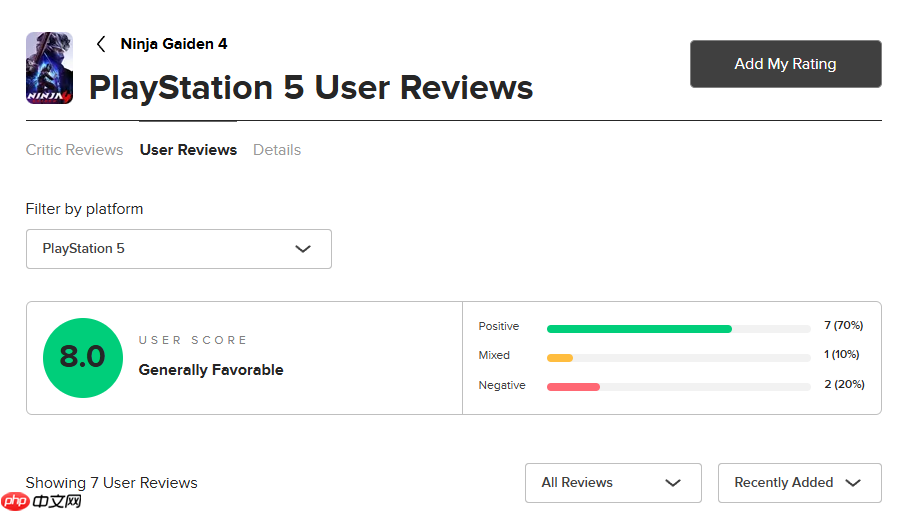The width and height of the screenshot is (902, 511).
Task: Click the red Negative reviews bar
Action: 573,387
